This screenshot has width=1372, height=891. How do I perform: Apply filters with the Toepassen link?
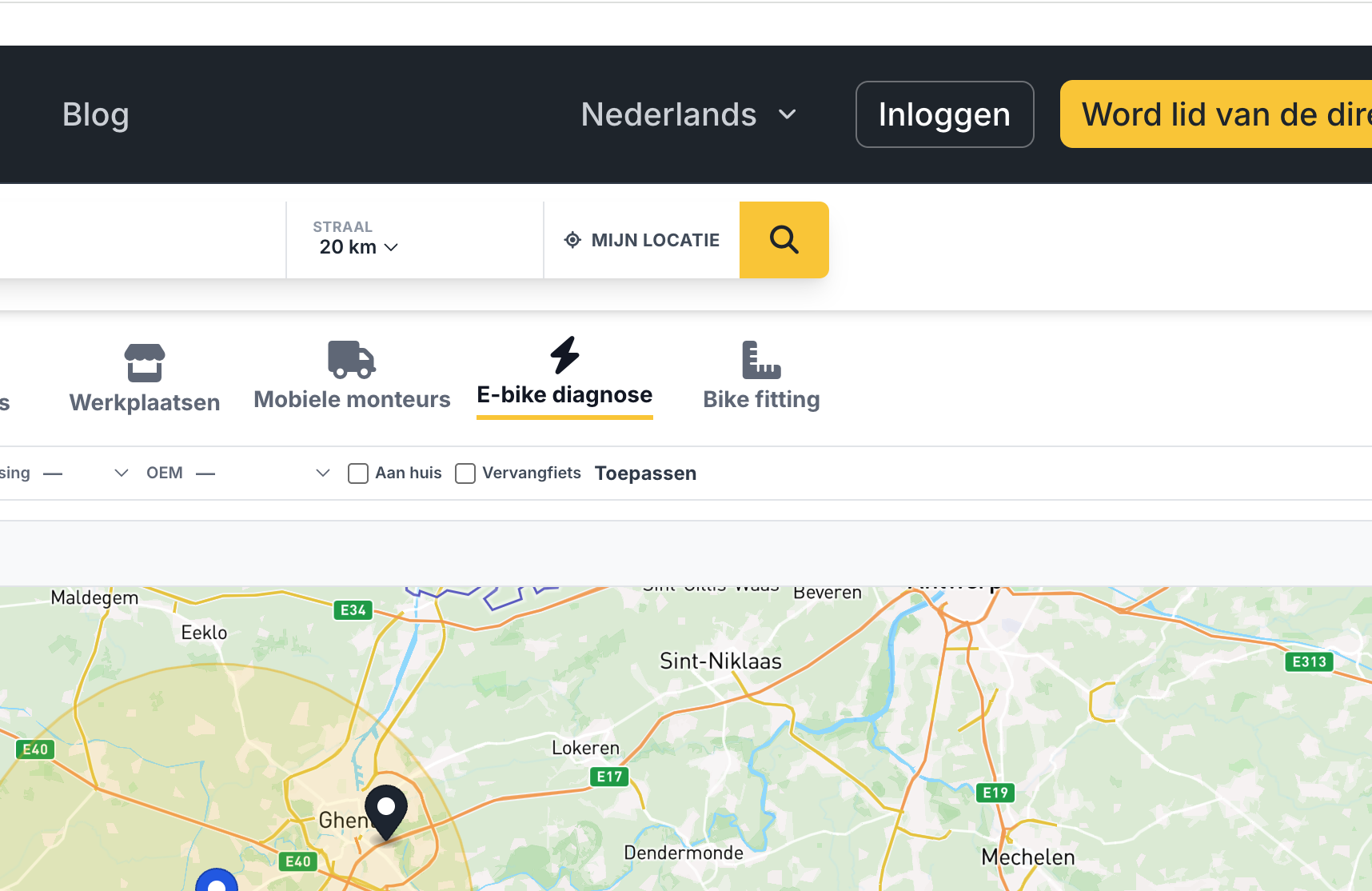tap(645, 473)
